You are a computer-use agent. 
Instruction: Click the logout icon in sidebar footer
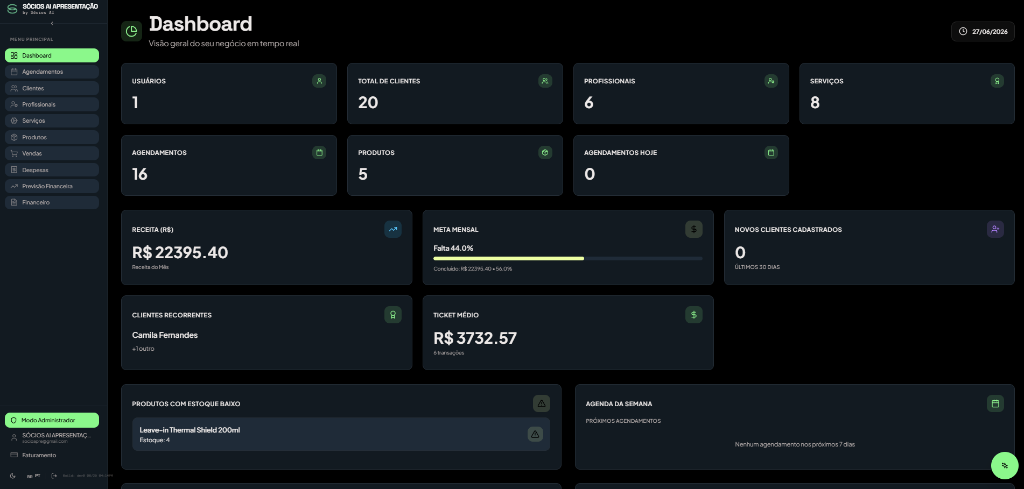54,476
